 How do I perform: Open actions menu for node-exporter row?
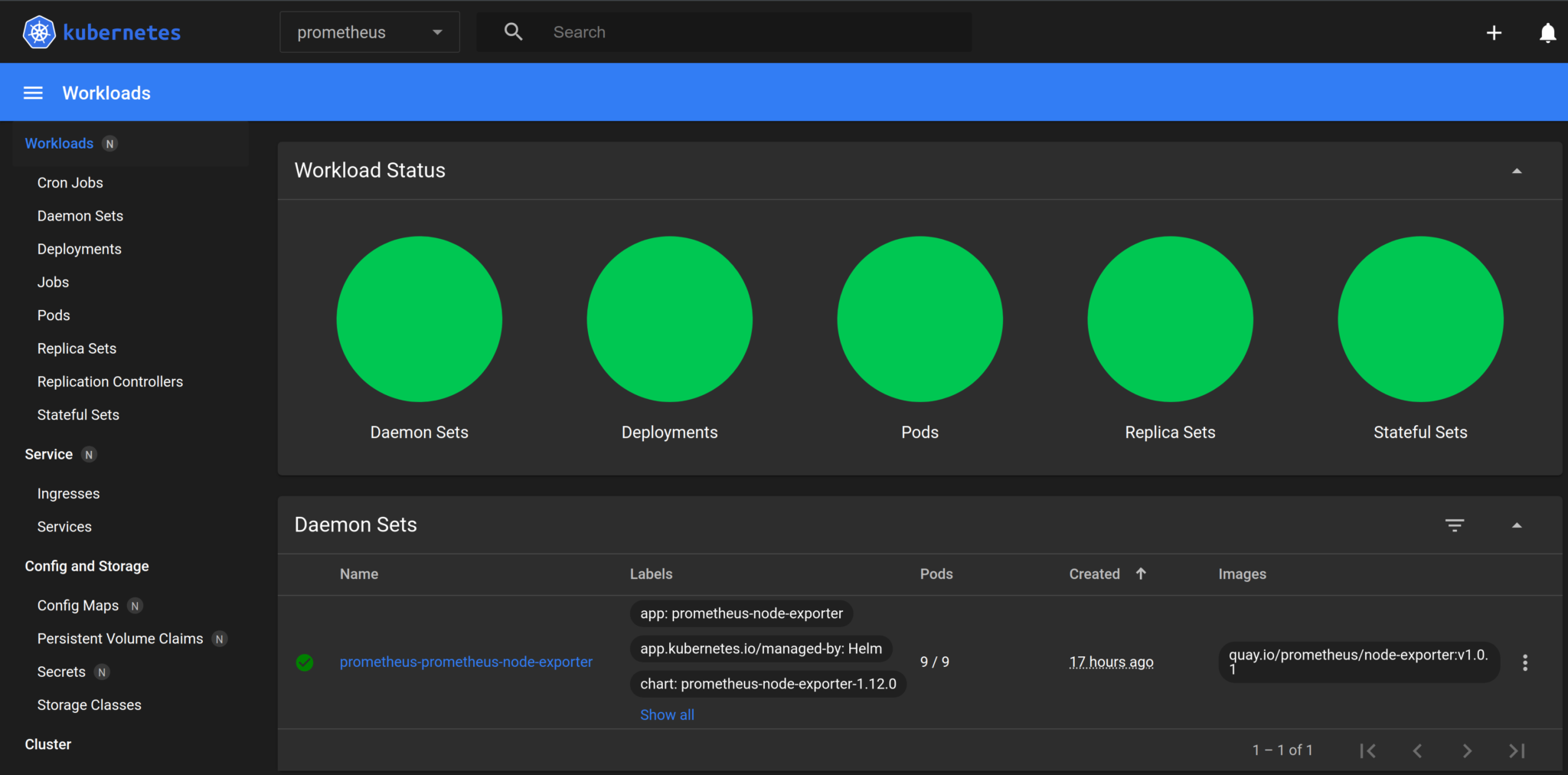pyautogui.click(x=1525, y=662)
